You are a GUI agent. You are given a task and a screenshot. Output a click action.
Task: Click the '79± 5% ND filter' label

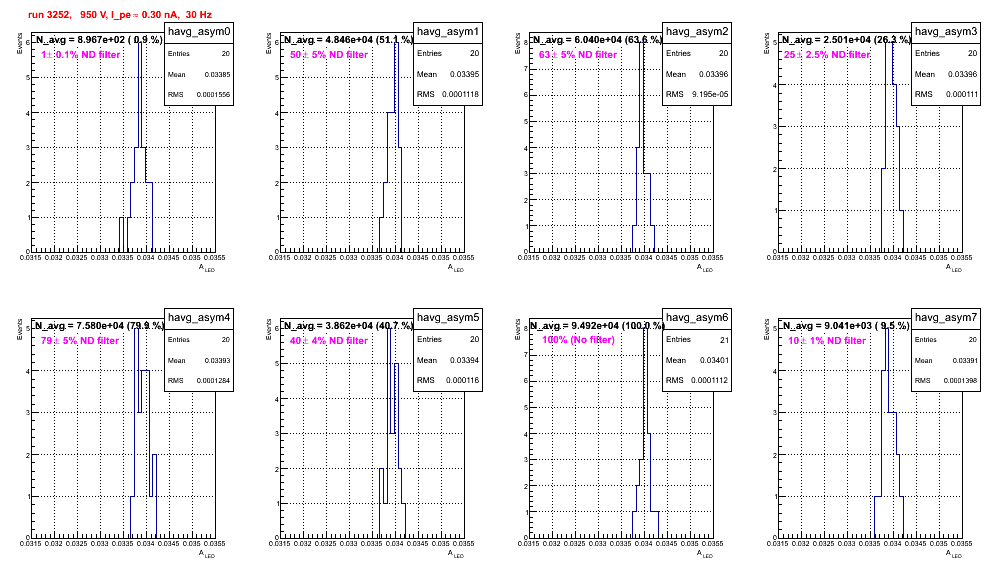click(80, 341)
